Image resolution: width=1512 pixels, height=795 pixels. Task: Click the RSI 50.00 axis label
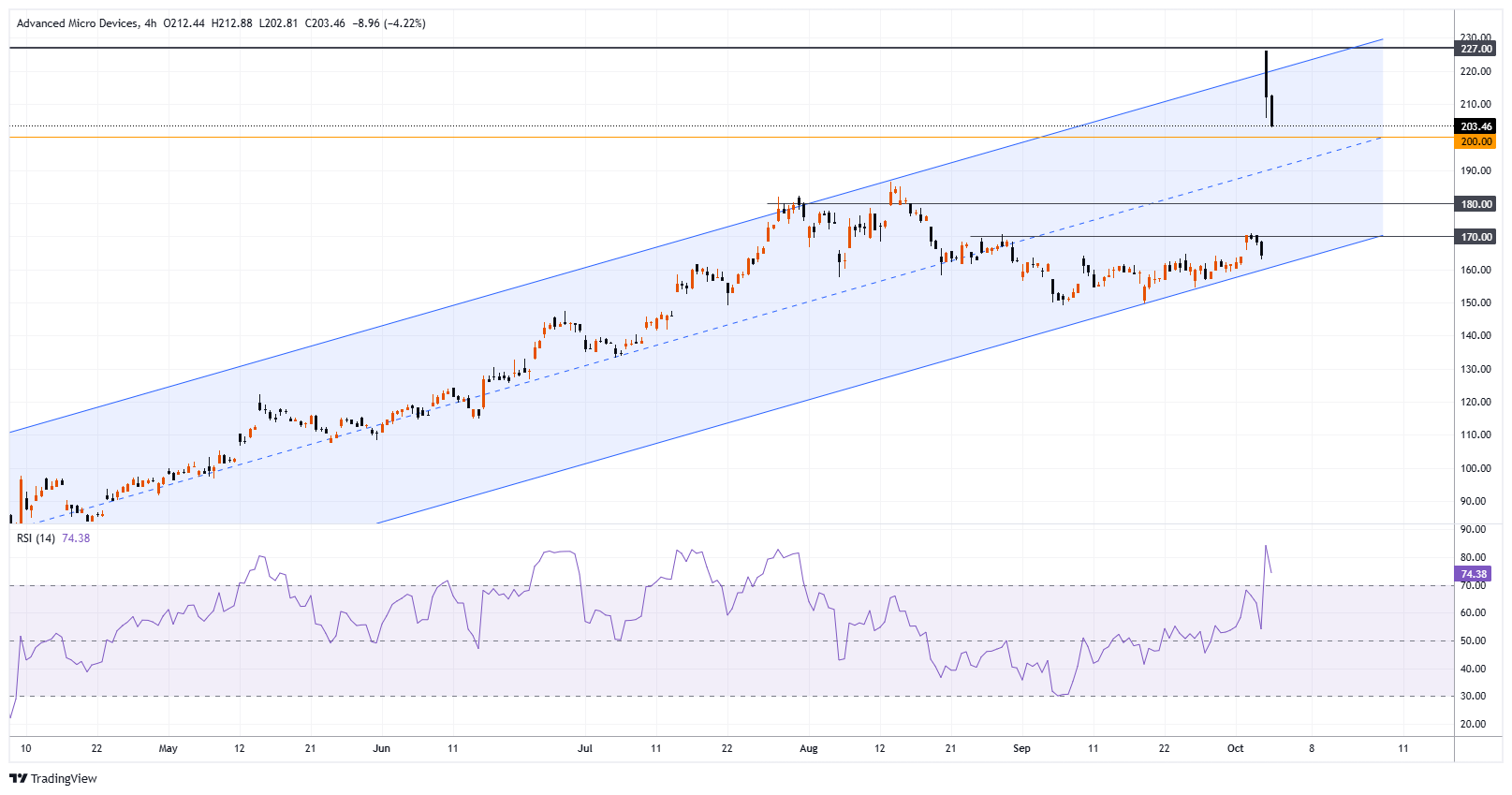pyautogui.click(x=1473, y=640)
